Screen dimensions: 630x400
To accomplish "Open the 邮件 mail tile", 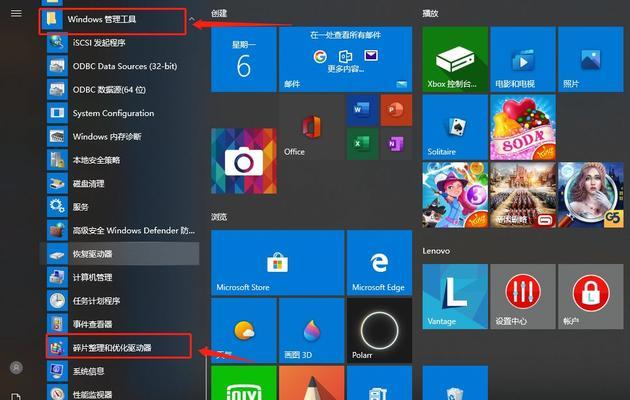I will pyautogui.click(x=346, y=59).
